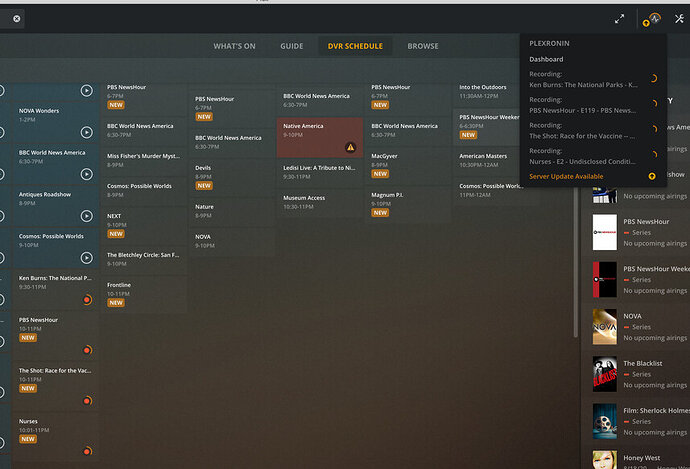Click recording indicator on Ken Burns card
690x469 pixels.
pos(88,300)
